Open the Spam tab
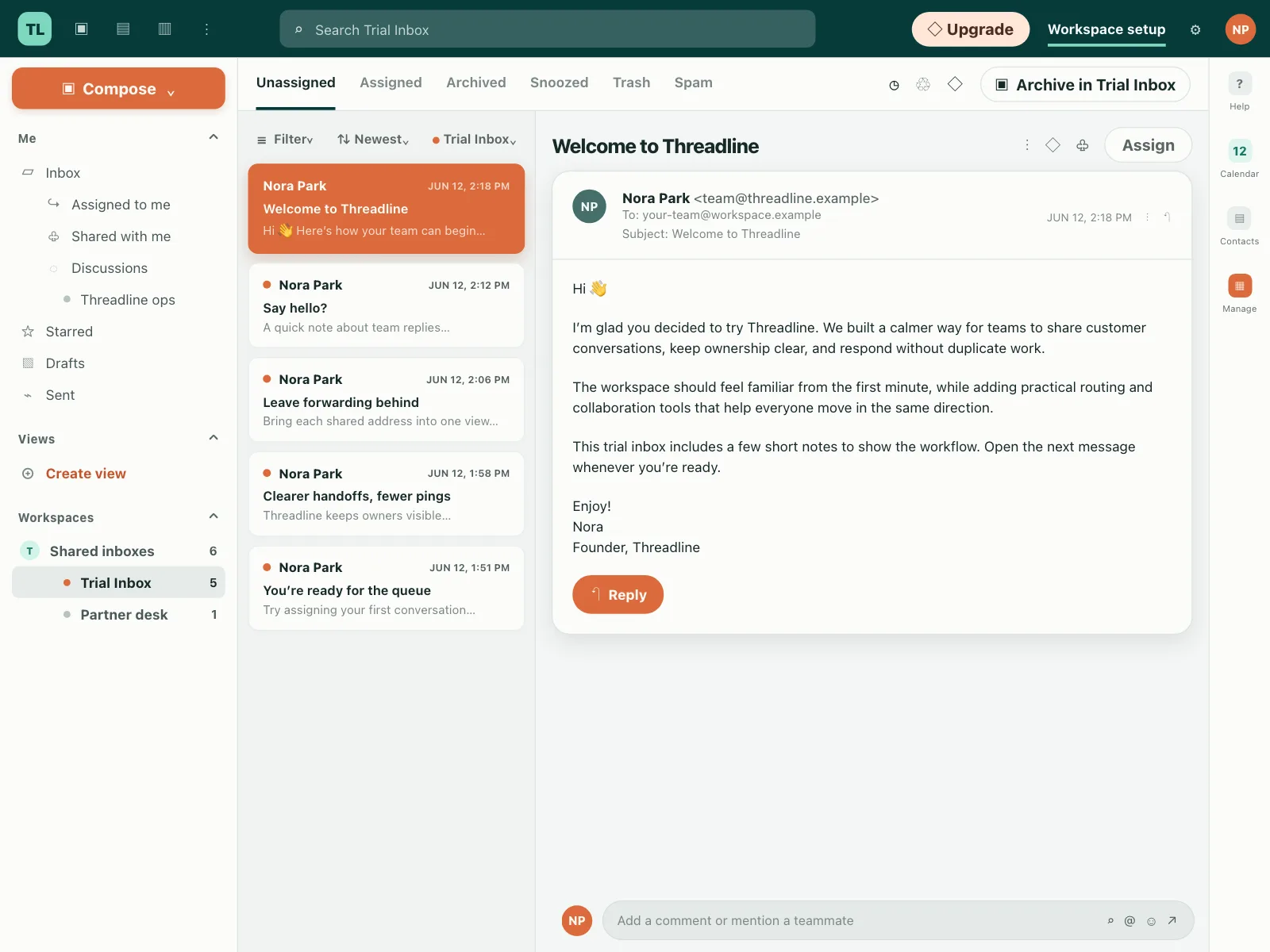The width and height of the screenshot is (1270, 952). 694,83
